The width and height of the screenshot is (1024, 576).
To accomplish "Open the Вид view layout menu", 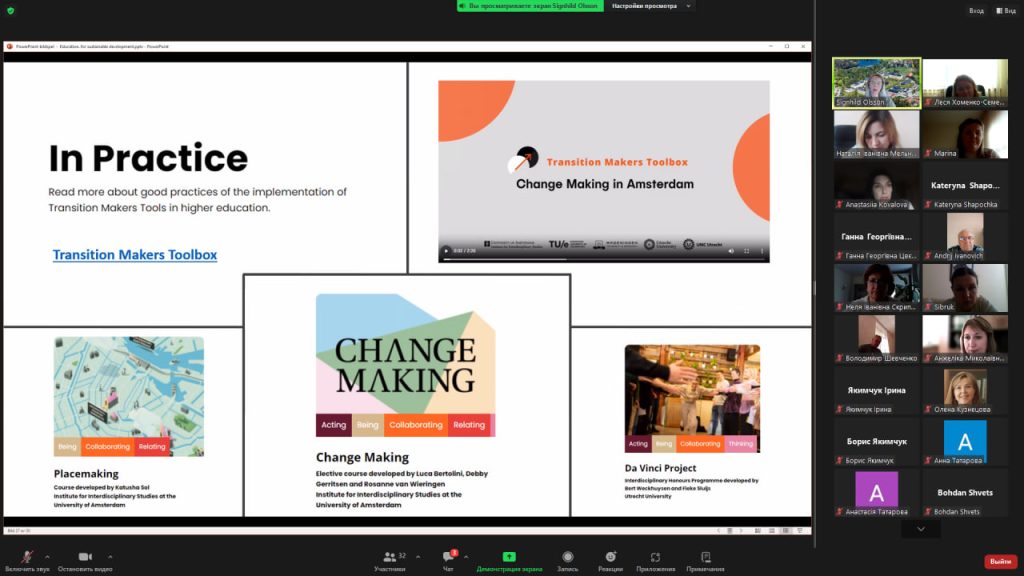I will pos(1006,11).
